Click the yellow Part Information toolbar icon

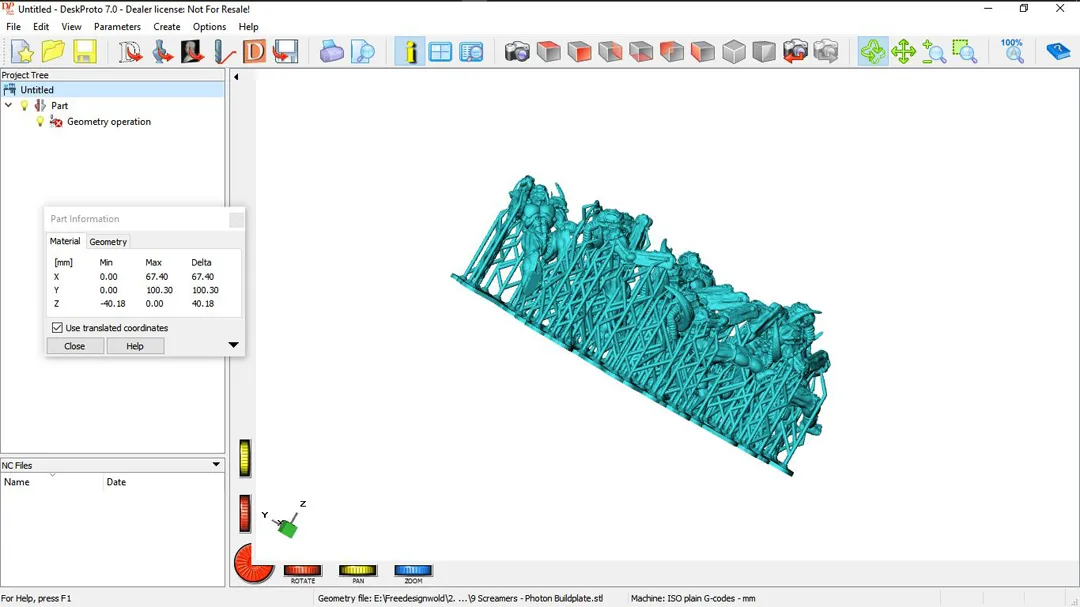point(410,52)
